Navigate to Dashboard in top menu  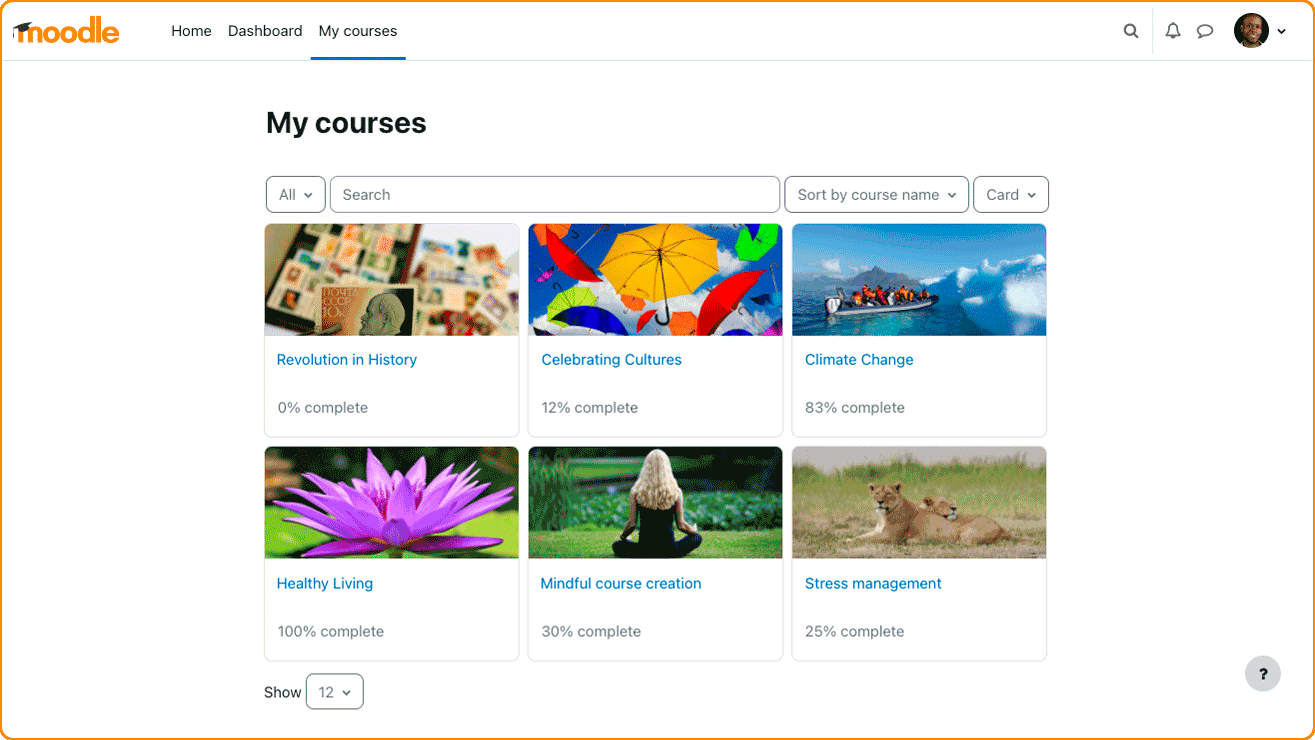[x=265, y=31]
